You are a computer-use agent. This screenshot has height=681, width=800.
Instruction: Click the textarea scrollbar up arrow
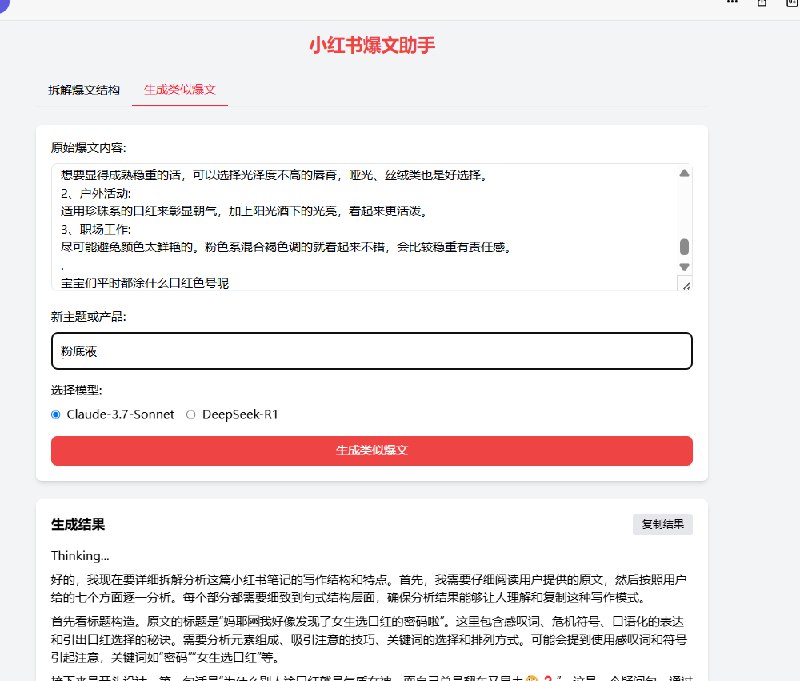(x=684, y=173)
